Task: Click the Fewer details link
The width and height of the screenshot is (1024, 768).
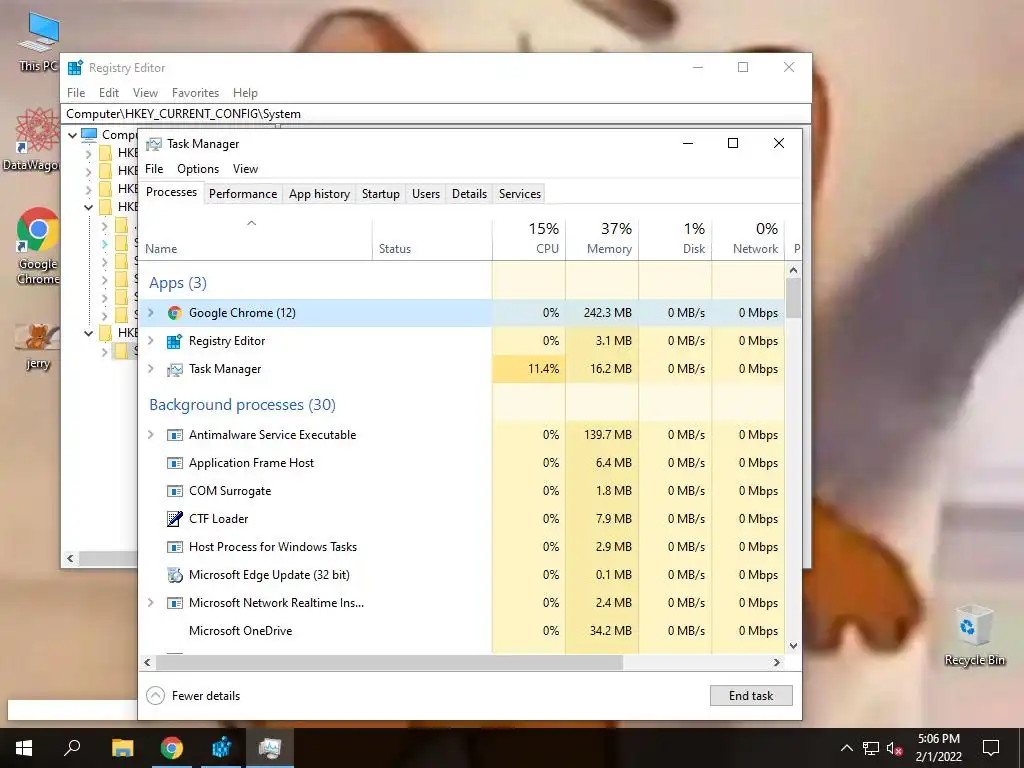Action: tap(206, 696)
